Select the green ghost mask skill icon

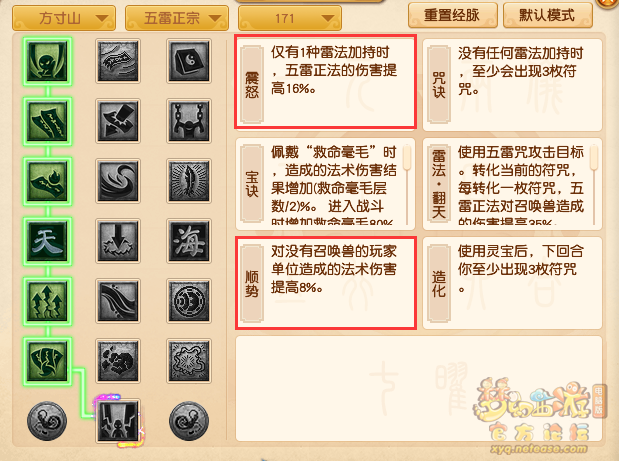tap(47, 61)
